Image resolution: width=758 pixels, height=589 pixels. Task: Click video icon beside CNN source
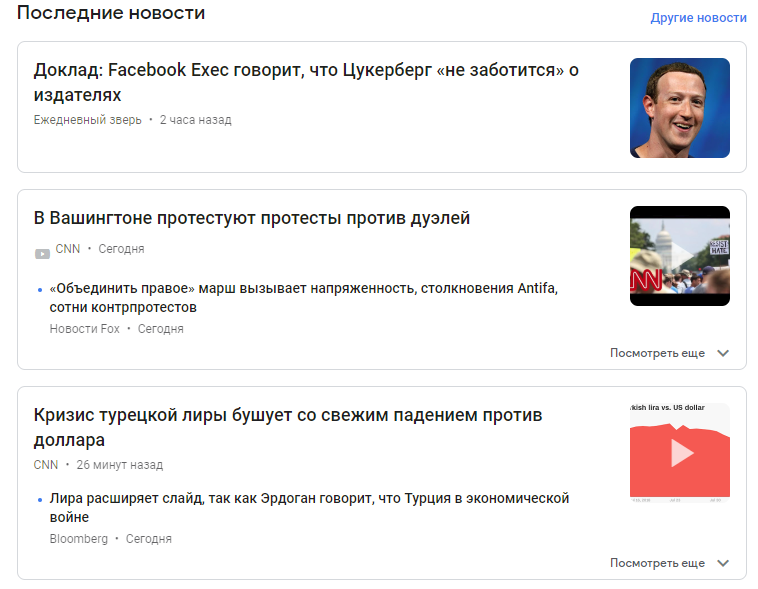point(43,253)
